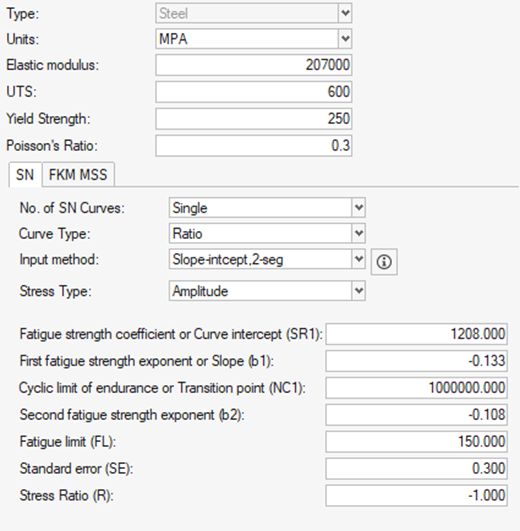This screenshot has height=531, width=520.
Task: Click the Transition point (NC1) field
Action: [416, 388]
